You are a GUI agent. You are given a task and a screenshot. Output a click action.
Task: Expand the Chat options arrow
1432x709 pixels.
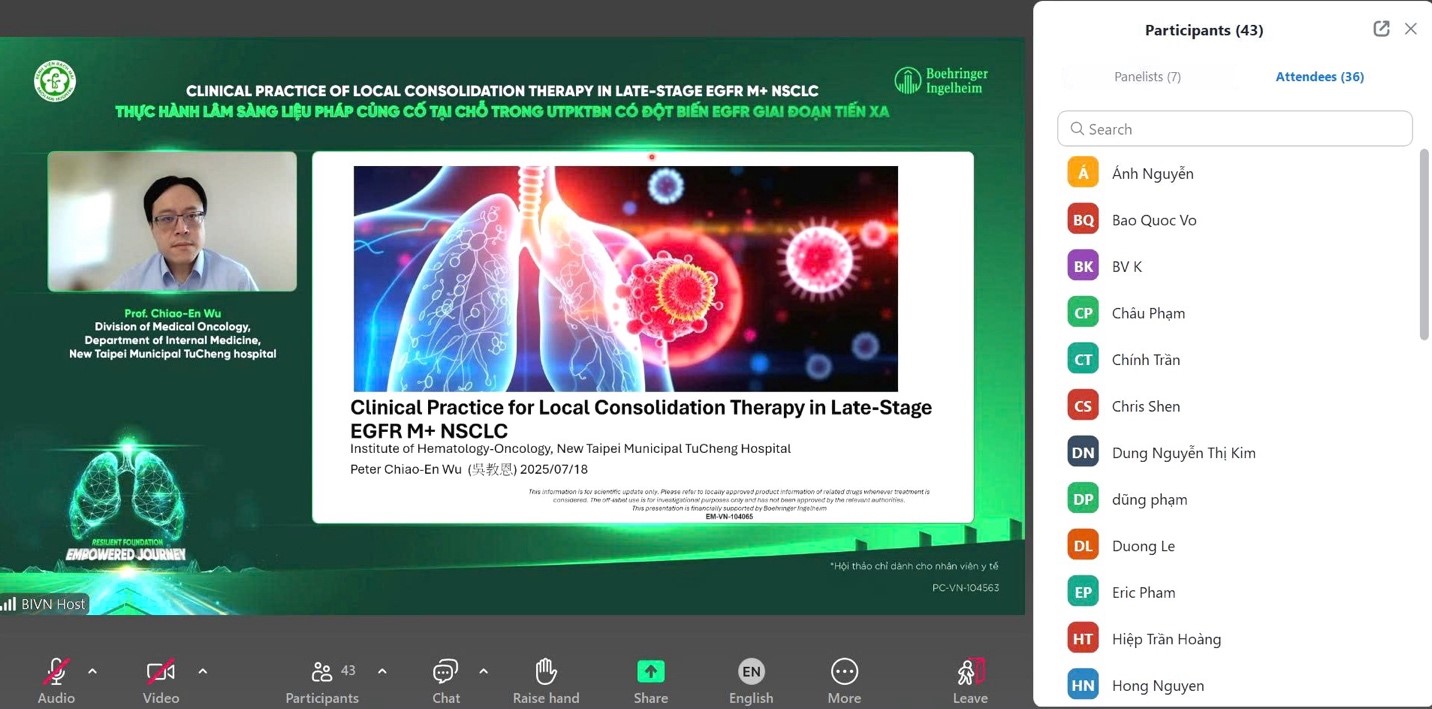[484, 671]
